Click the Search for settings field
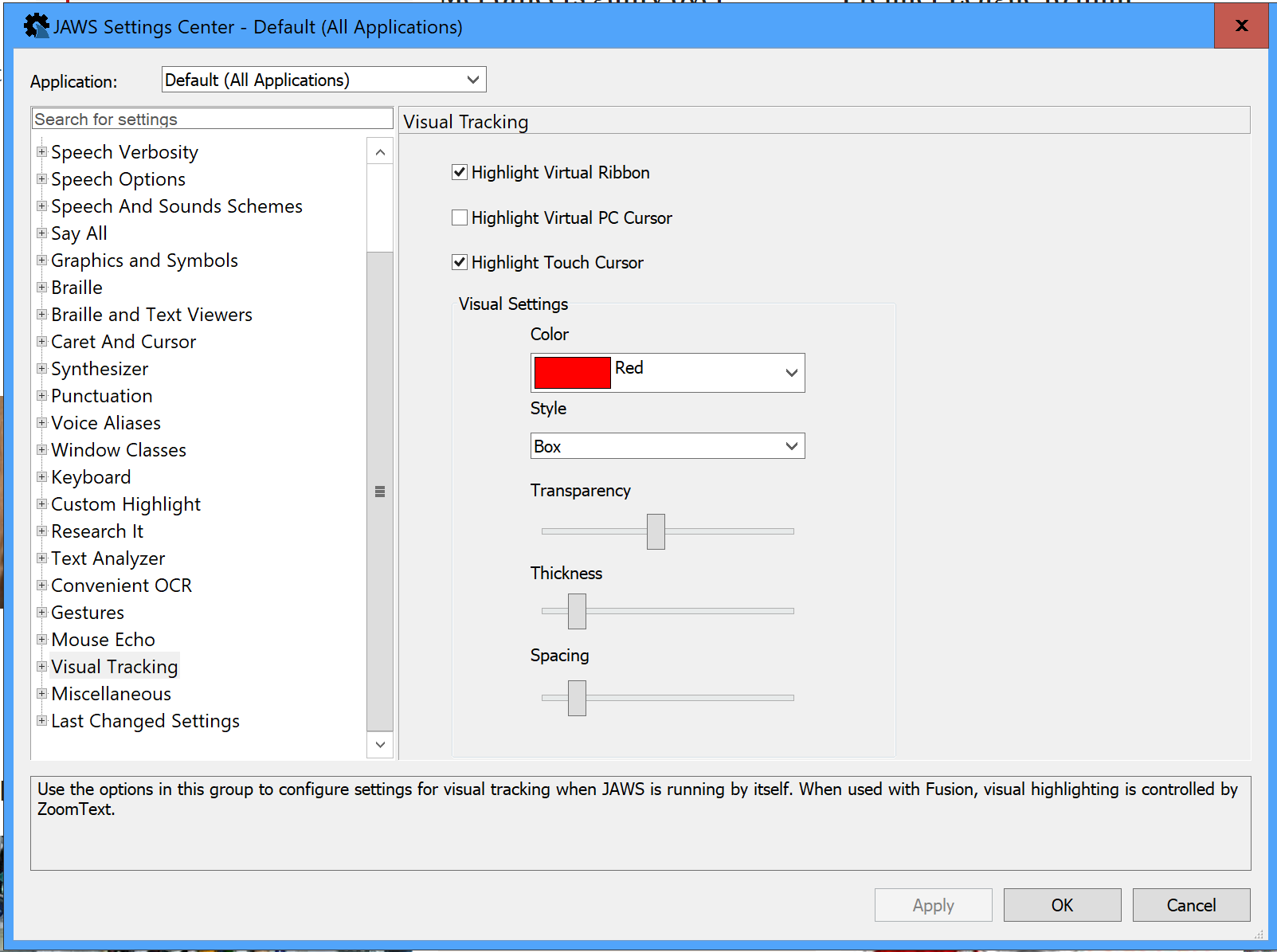 click(x=213, y=119)
